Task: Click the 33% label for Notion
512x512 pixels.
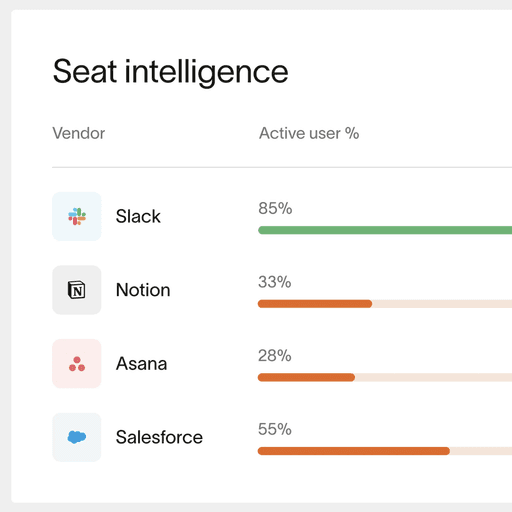Action: pyautogui.click(x=275, y=282)
